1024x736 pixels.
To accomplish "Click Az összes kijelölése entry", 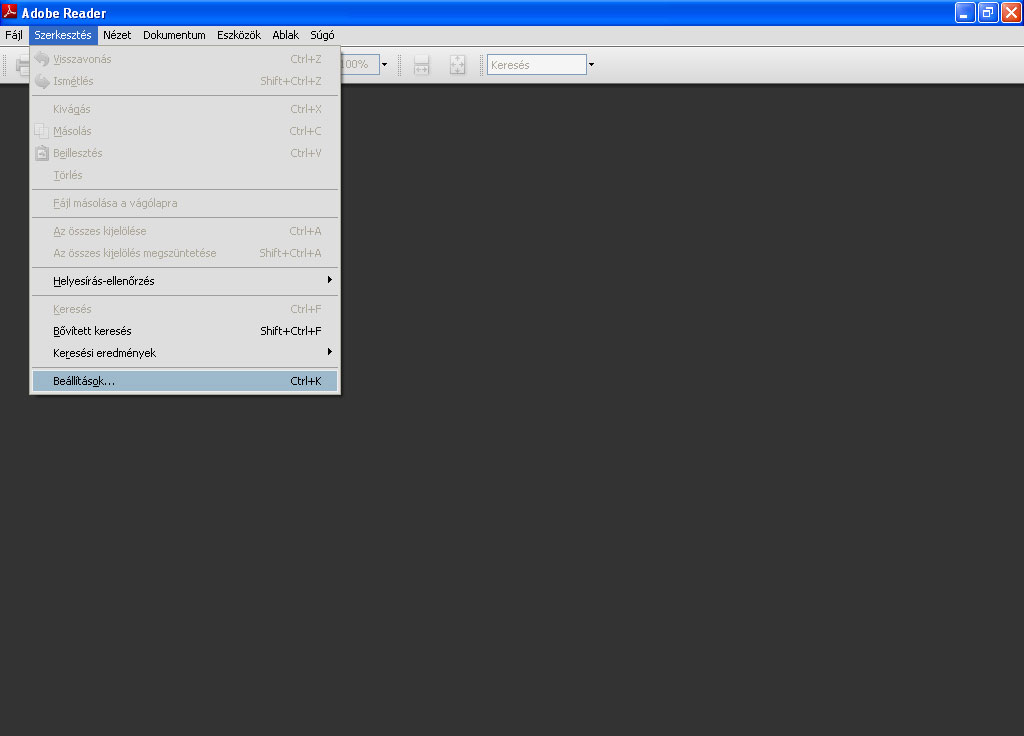I will pyautogui.click(x=185, y=231).
